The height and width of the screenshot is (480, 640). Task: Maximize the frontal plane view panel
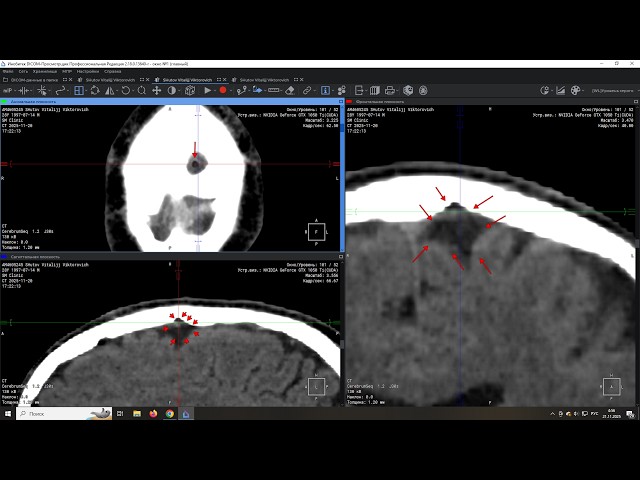point(636,101)
